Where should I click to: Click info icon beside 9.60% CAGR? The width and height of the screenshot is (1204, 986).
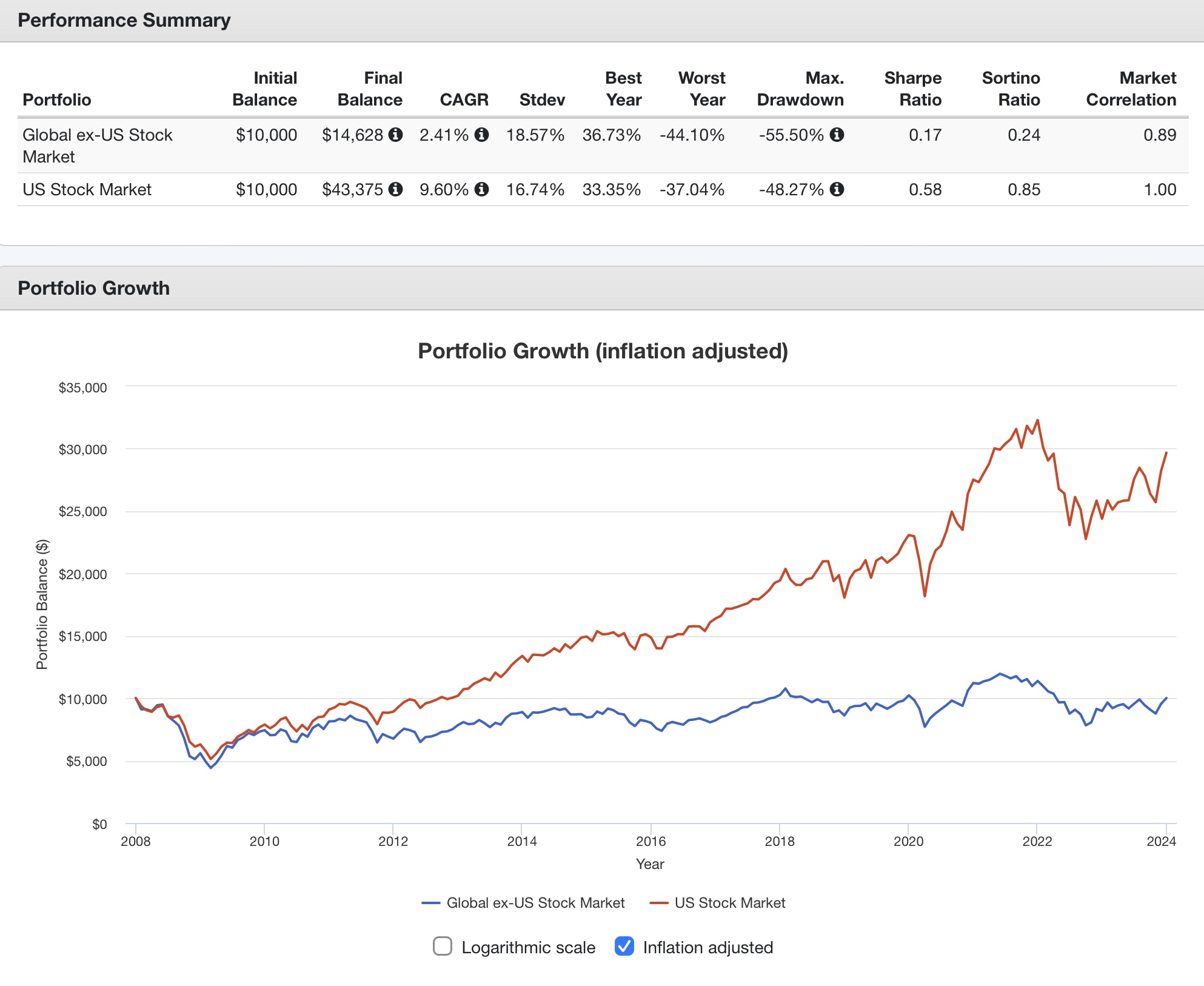click(481, 189)
